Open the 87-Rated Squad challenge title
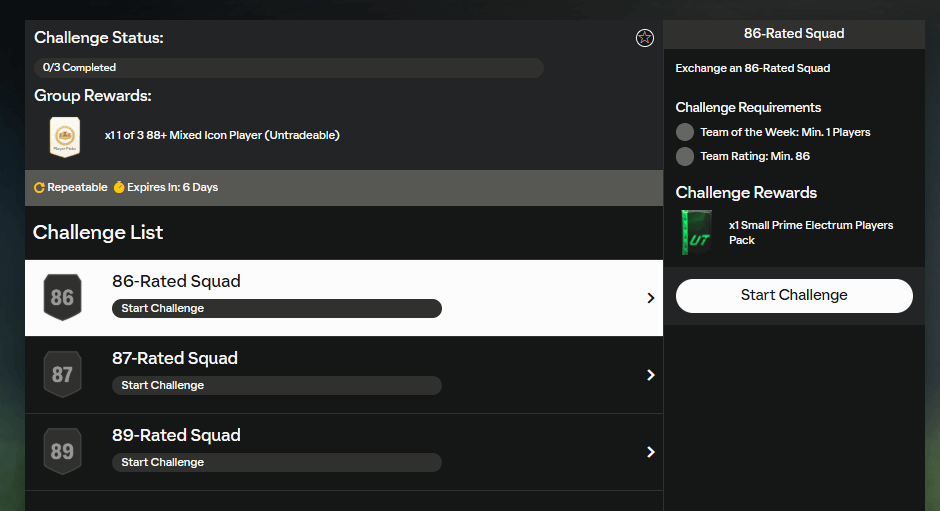The width and height of the screenshot is (940, 511). (175, 358)
